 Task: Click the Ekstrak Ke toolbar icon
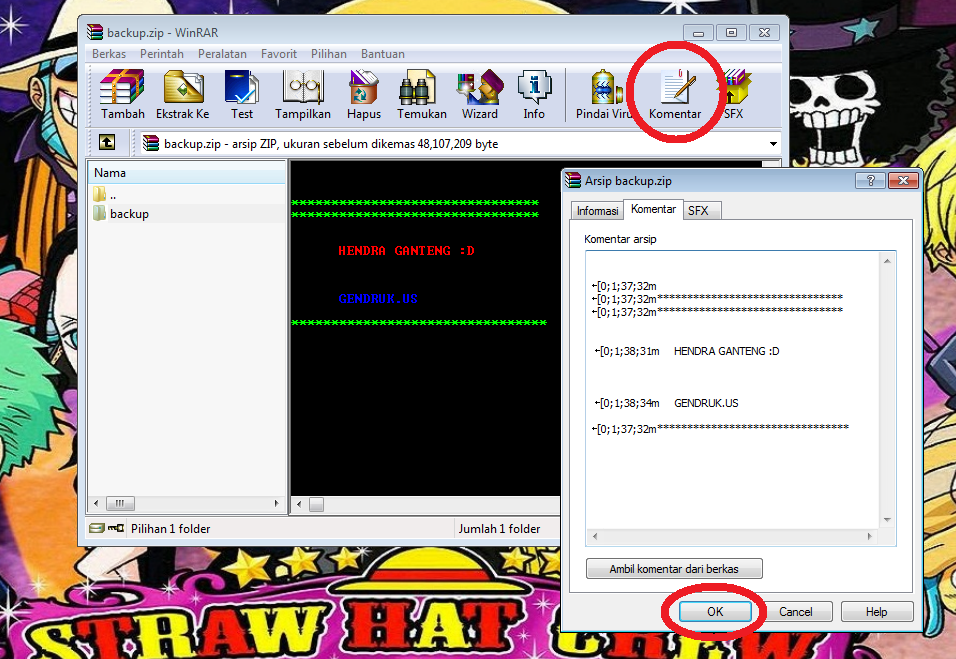point(182,94)
